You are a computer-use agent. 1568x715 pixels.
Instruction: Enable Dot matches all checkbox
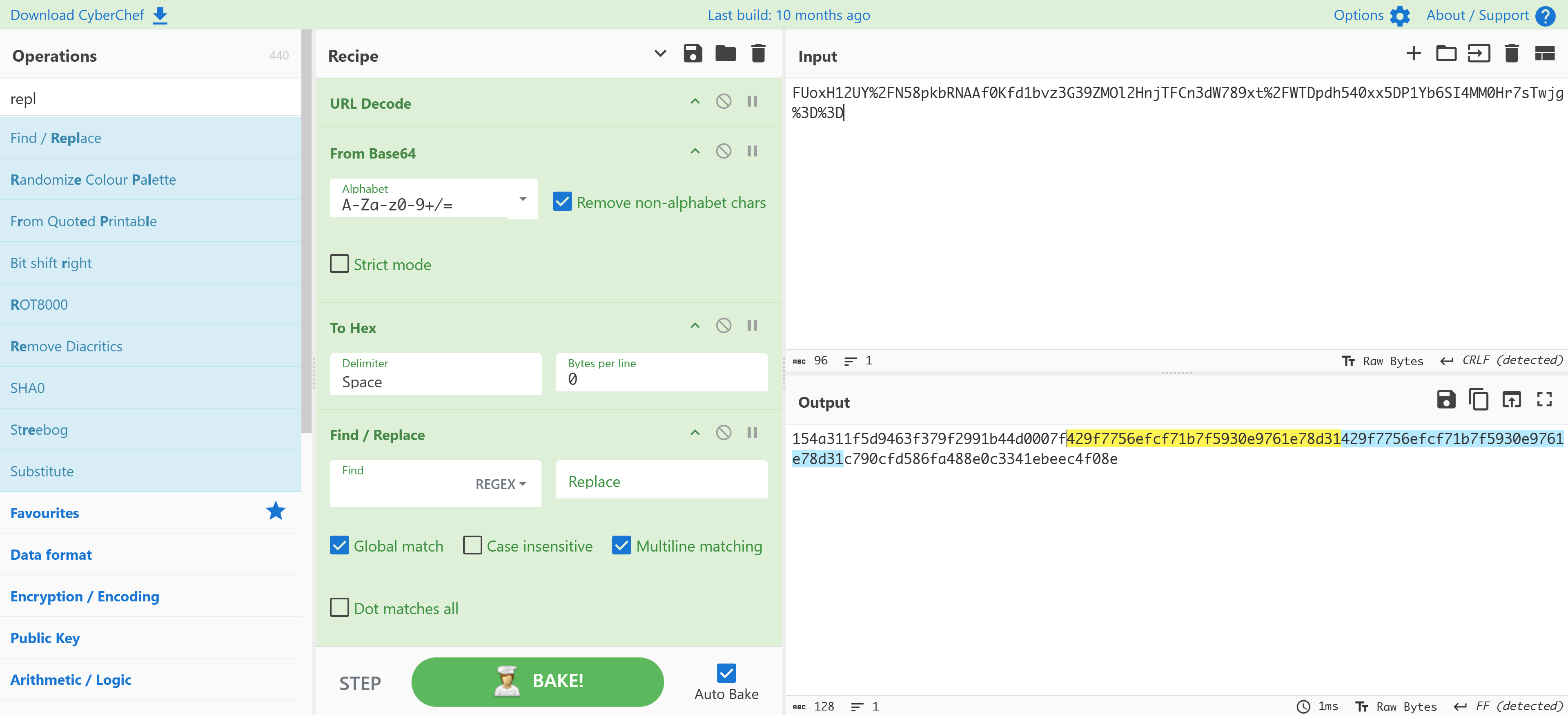click(x=339, y=608)
